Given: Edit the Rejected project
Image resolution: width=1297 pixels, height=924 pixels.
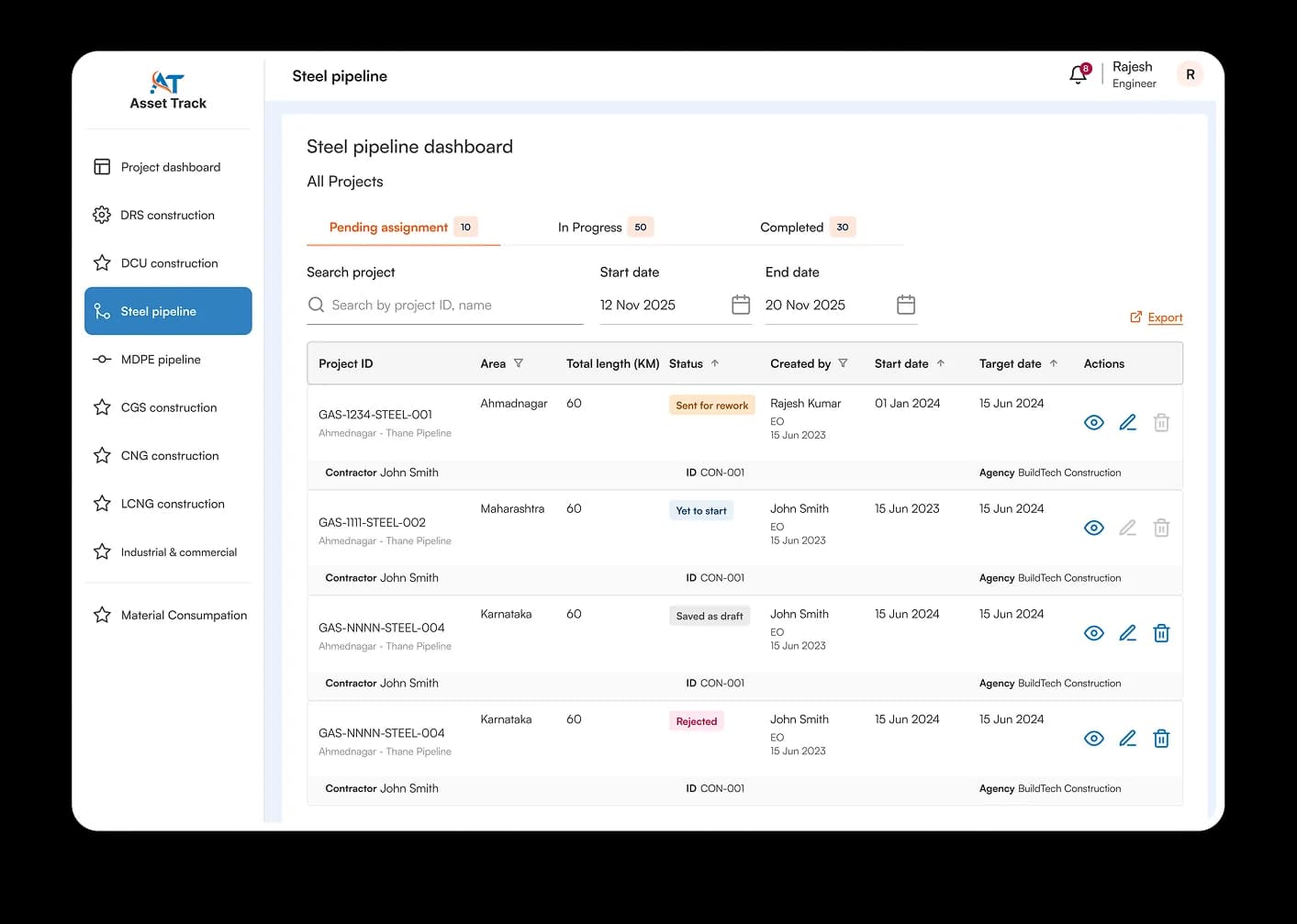Looking at the screenshot, I should pyautogui.click(x=1128, y=739).
